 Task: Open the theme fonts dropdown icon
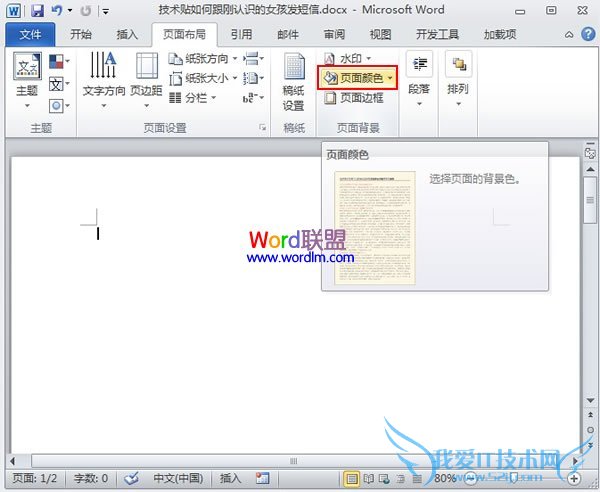(x=59, y=83)
